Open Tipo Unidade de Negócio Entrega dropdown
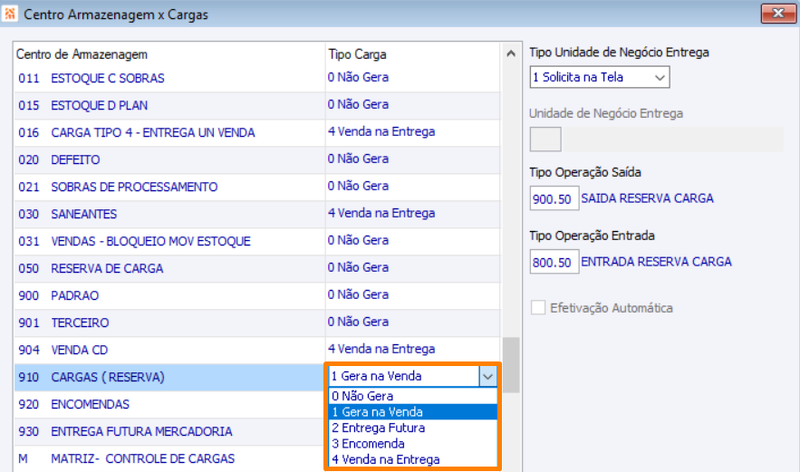The width and height of the screenshot is (800, 472). pyautogui.click(x=599, y=77)
